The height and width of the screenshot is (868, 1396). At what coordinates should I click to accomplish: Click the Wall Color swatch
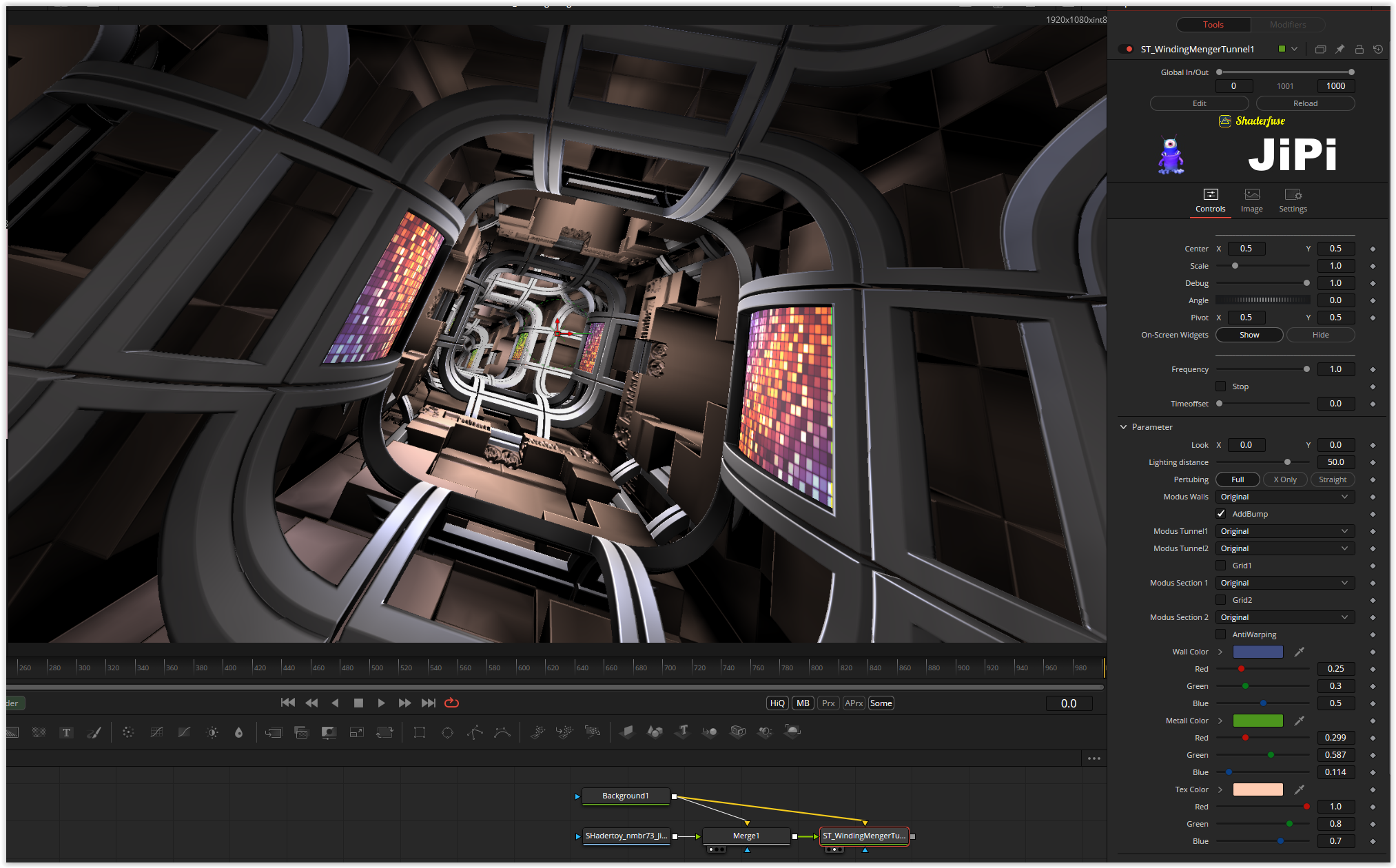point(1258,652)
